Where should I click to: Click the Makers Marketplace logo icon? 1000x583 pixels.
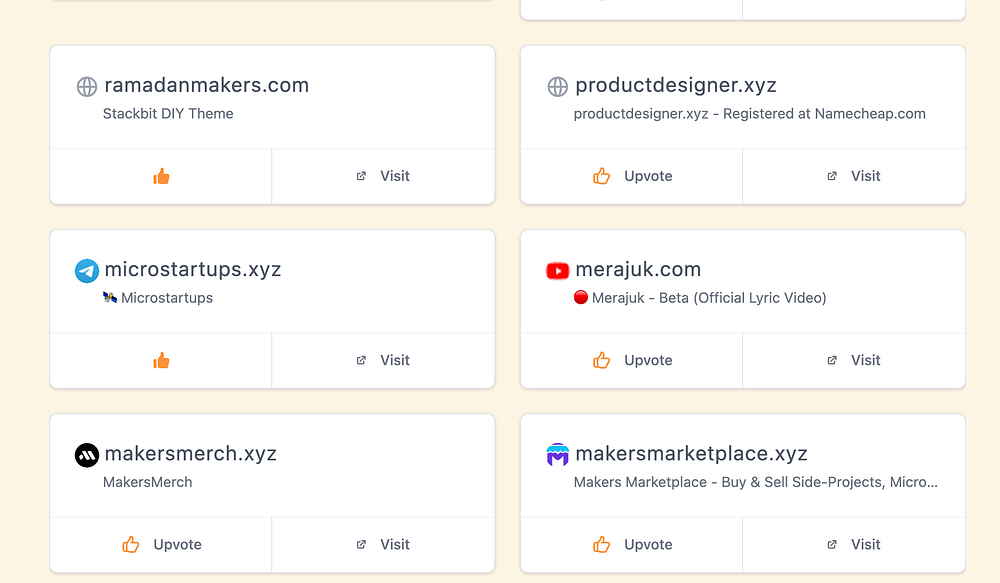coord(558,455)
